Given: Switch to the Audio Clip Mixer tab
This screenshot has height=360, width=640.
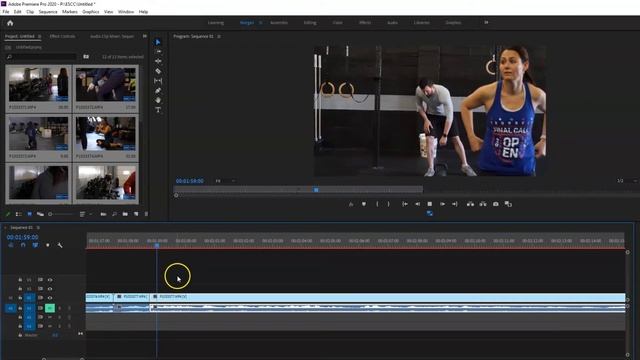Looking at the screenshot, I should (x=112, y=36).
